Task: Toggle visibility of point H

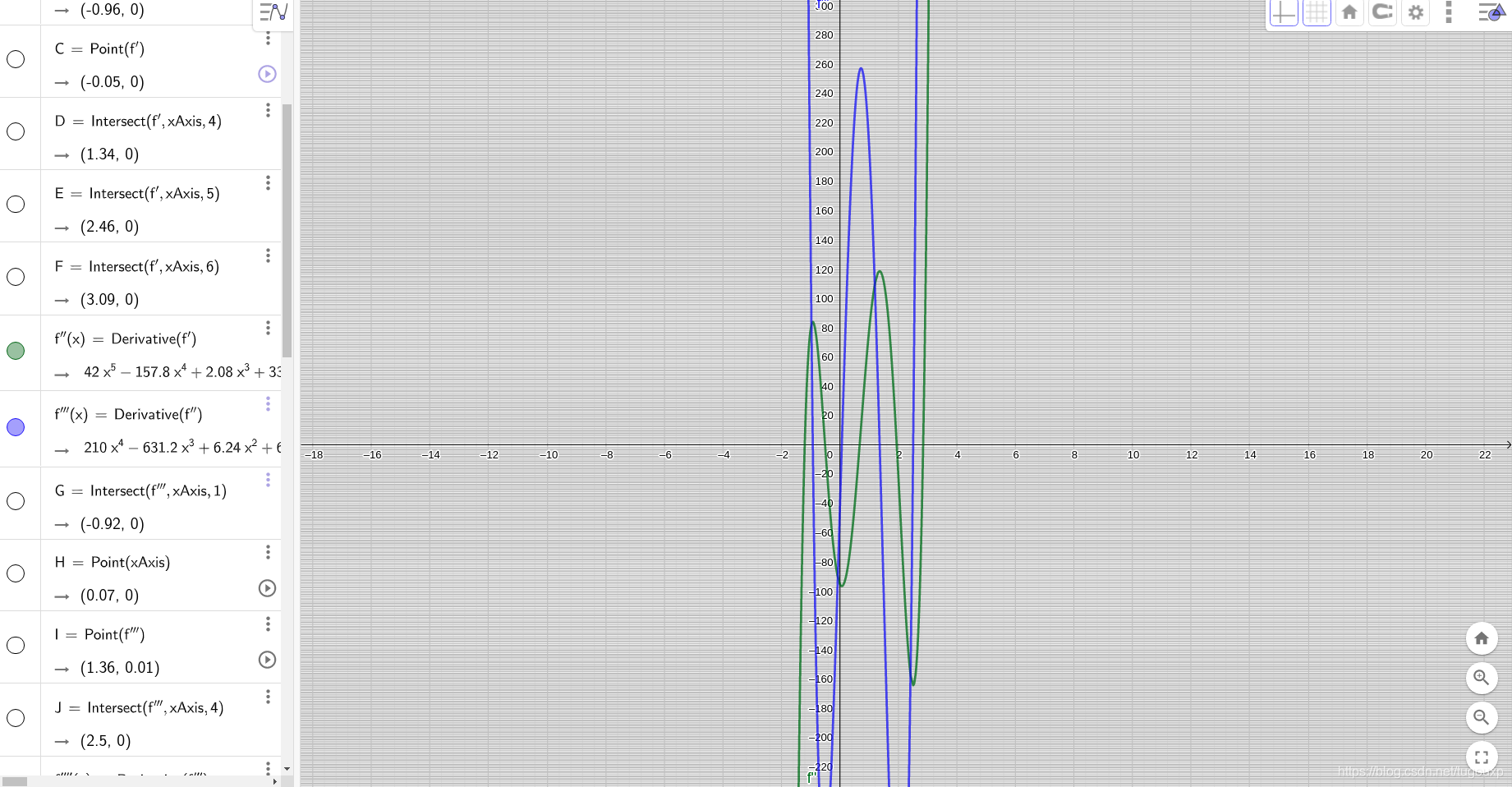Action: tap(16, 573)
